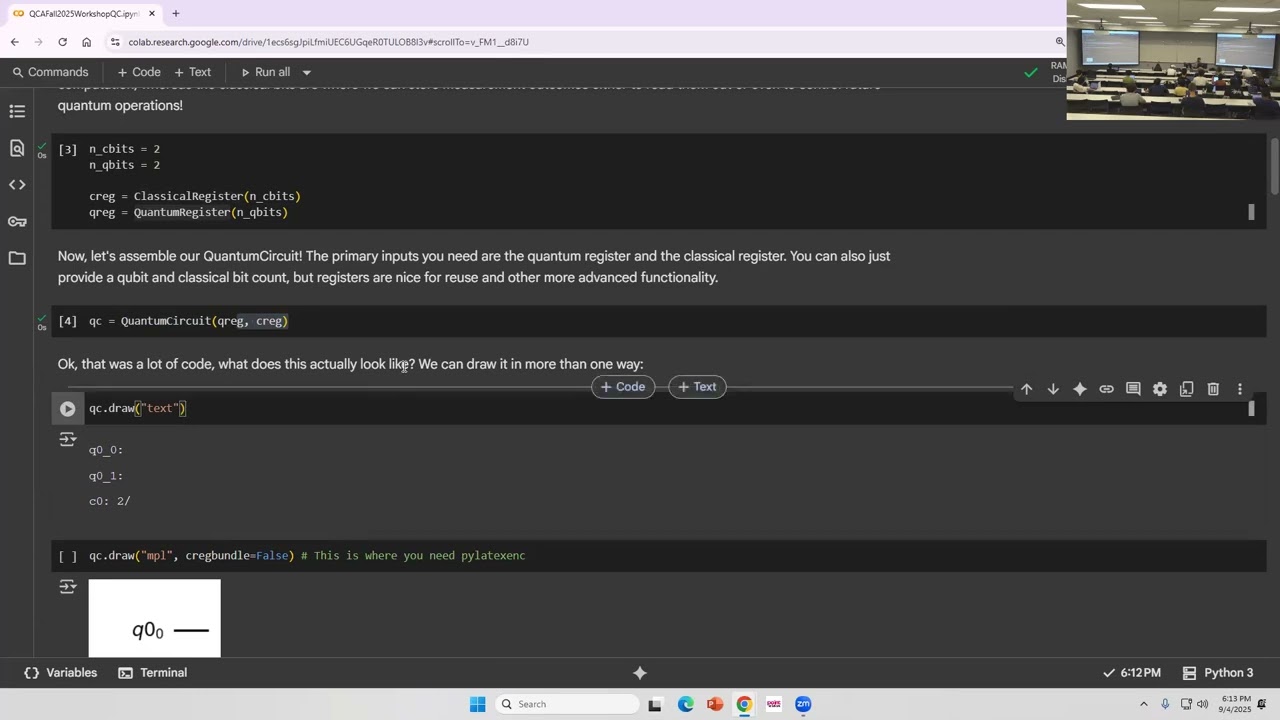Open the cell editor settings gear

click(1159, 389)
